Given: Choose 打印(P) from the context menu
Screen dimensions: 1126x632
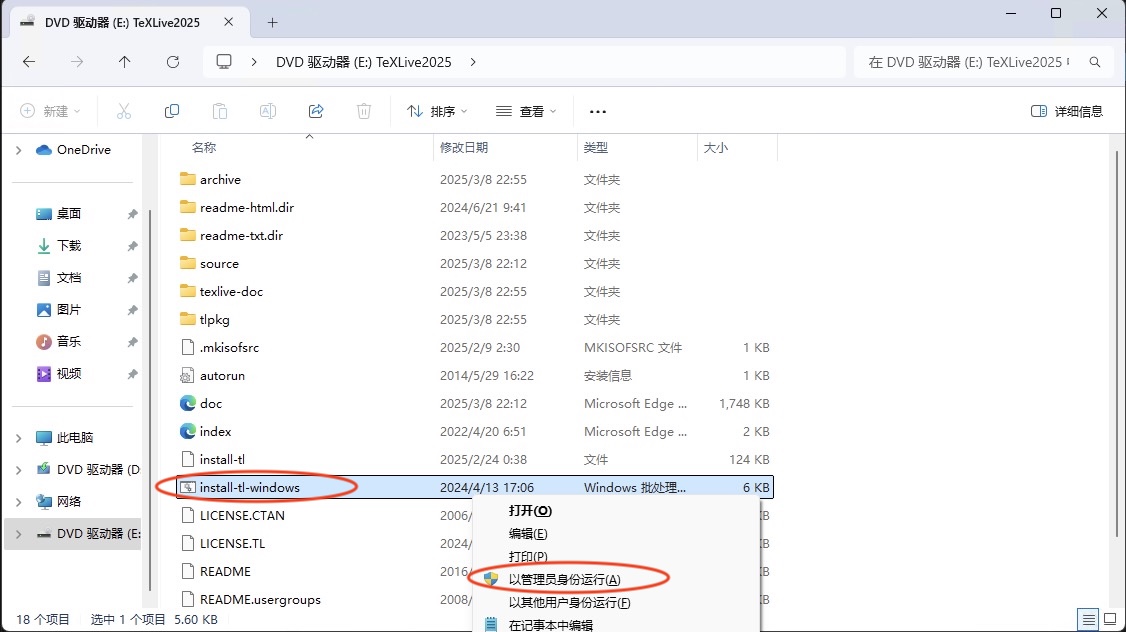Looking at the screenshot, I should (528, 557).
